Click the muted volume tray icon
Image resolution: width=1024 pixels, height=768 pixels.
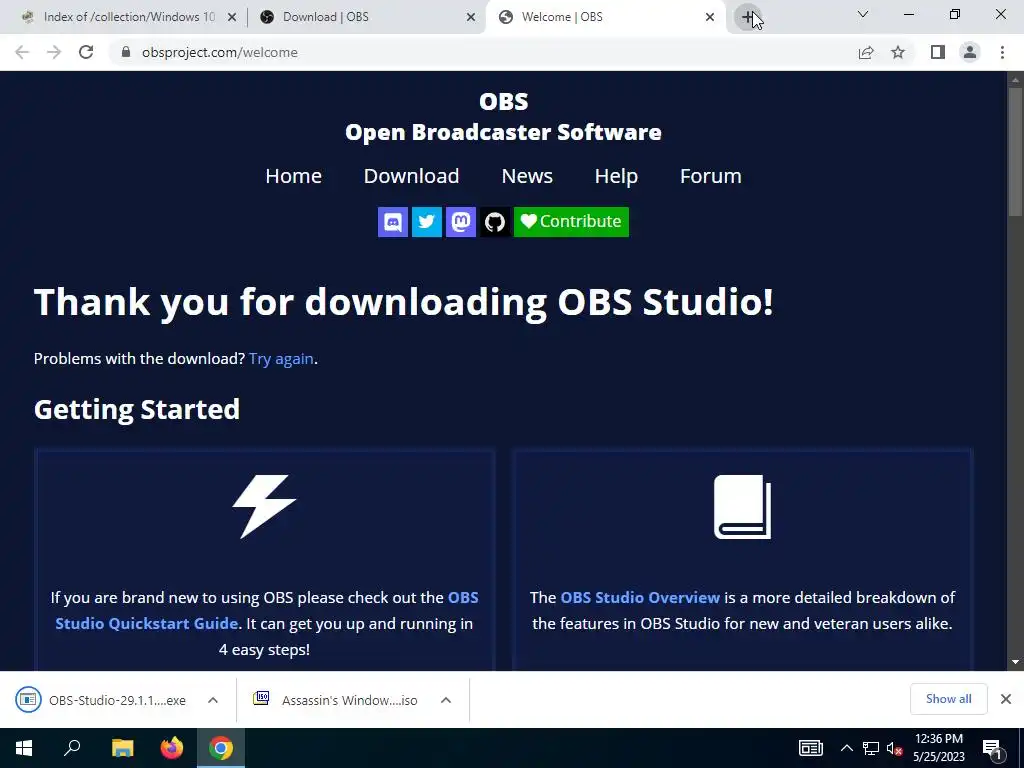(895, 748)
